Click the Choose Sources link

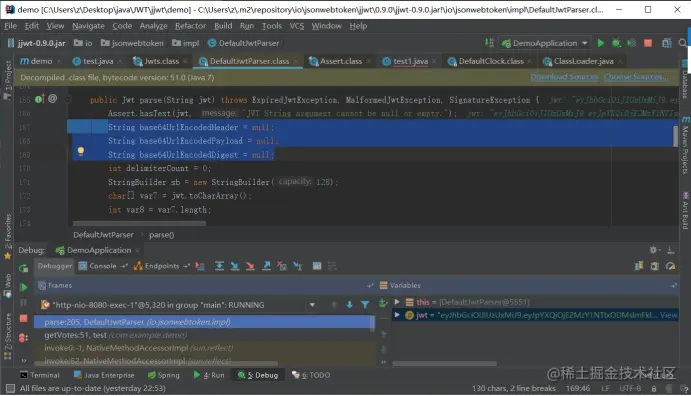tap(635, 77)
